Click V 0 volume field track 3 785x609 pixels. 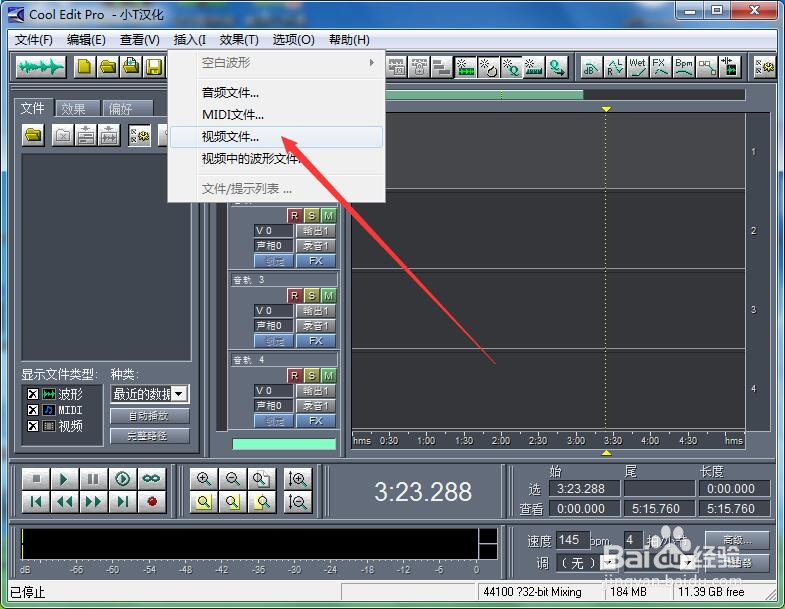273,311
